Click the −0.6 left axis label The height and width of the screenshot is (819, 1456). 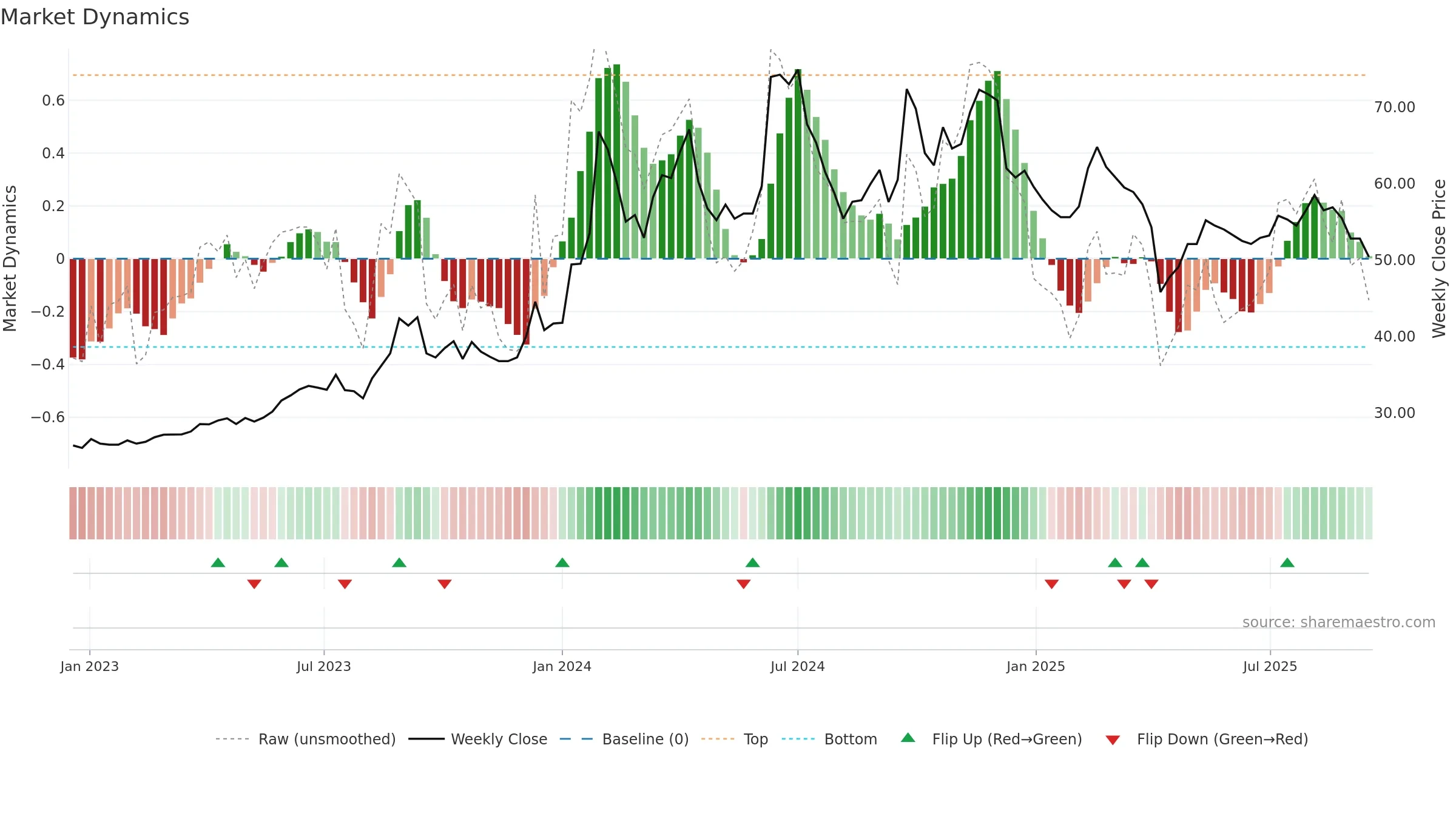(x=48, y=417)
